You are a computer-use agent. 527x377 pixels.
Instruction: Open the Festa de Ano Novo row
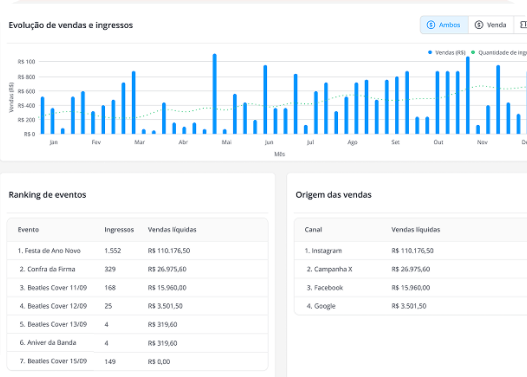click(x=137, y=251)
